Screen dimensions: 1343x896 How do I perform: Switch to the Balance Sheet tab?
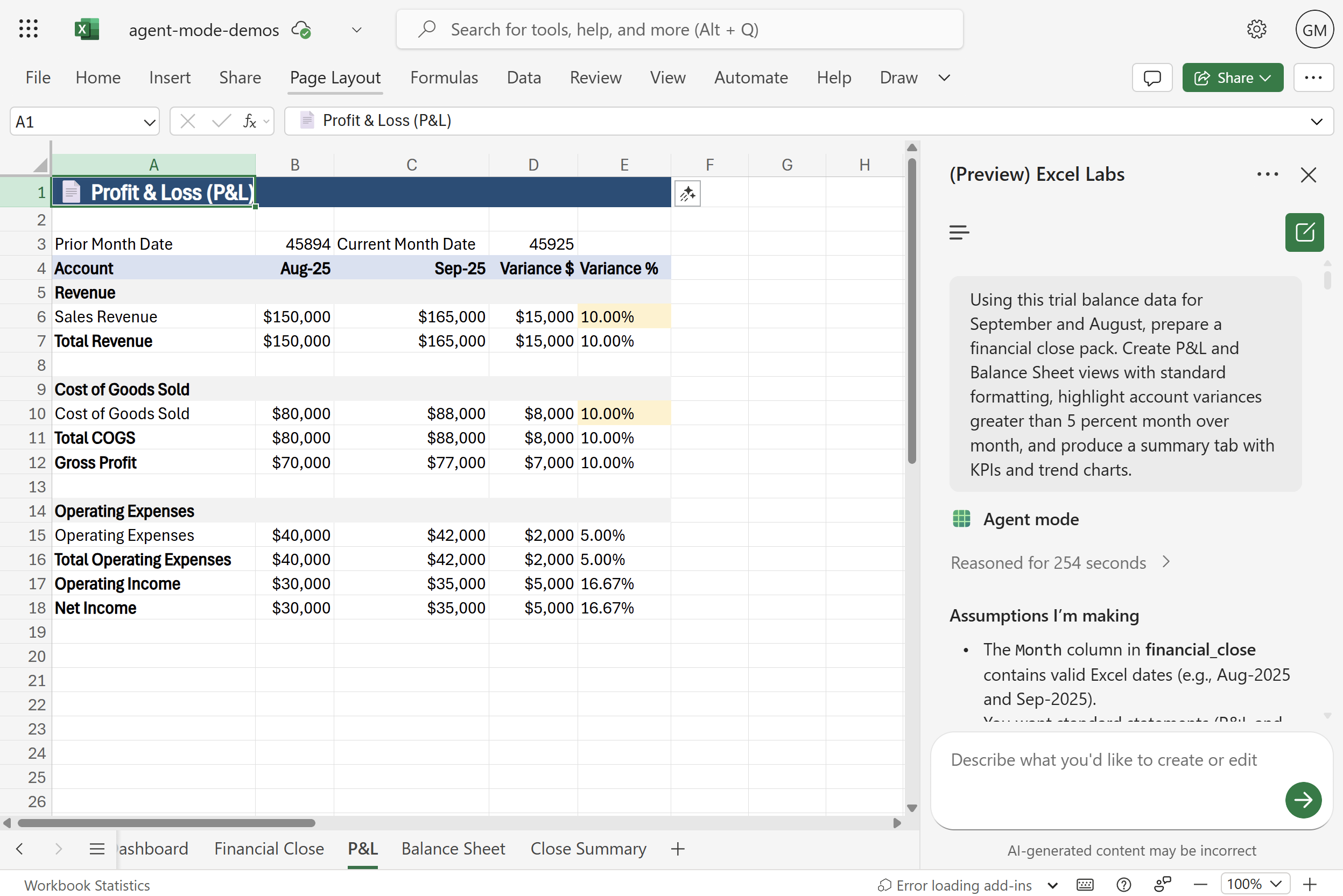[453, 849]
